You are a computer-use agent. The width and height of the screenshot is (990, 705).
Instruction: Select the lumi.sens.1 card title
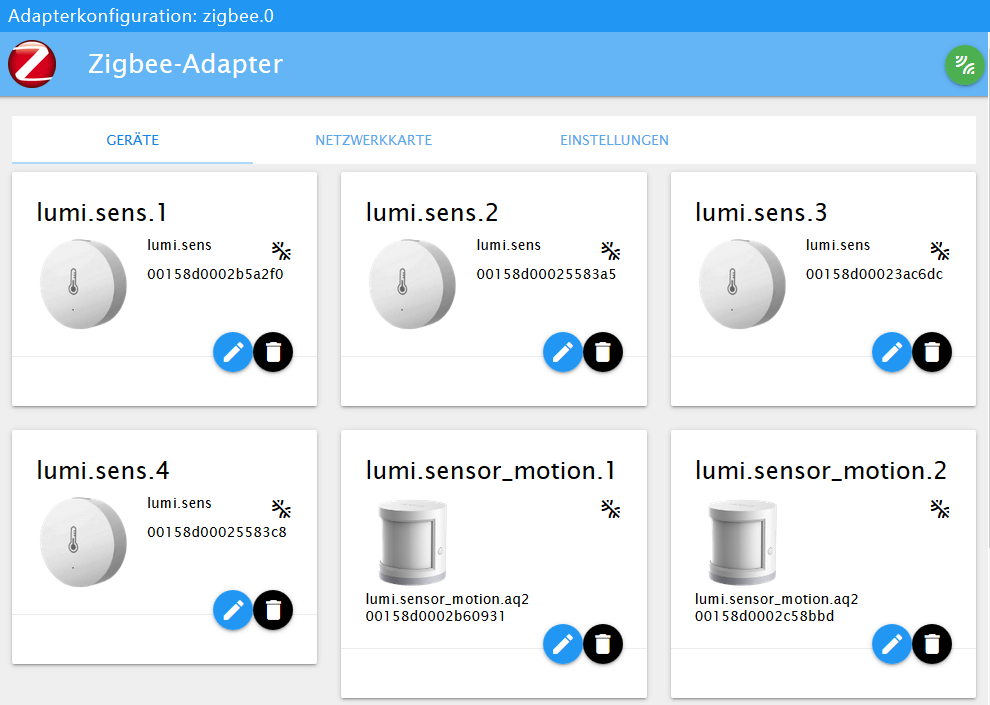click(x=102, y=213)
